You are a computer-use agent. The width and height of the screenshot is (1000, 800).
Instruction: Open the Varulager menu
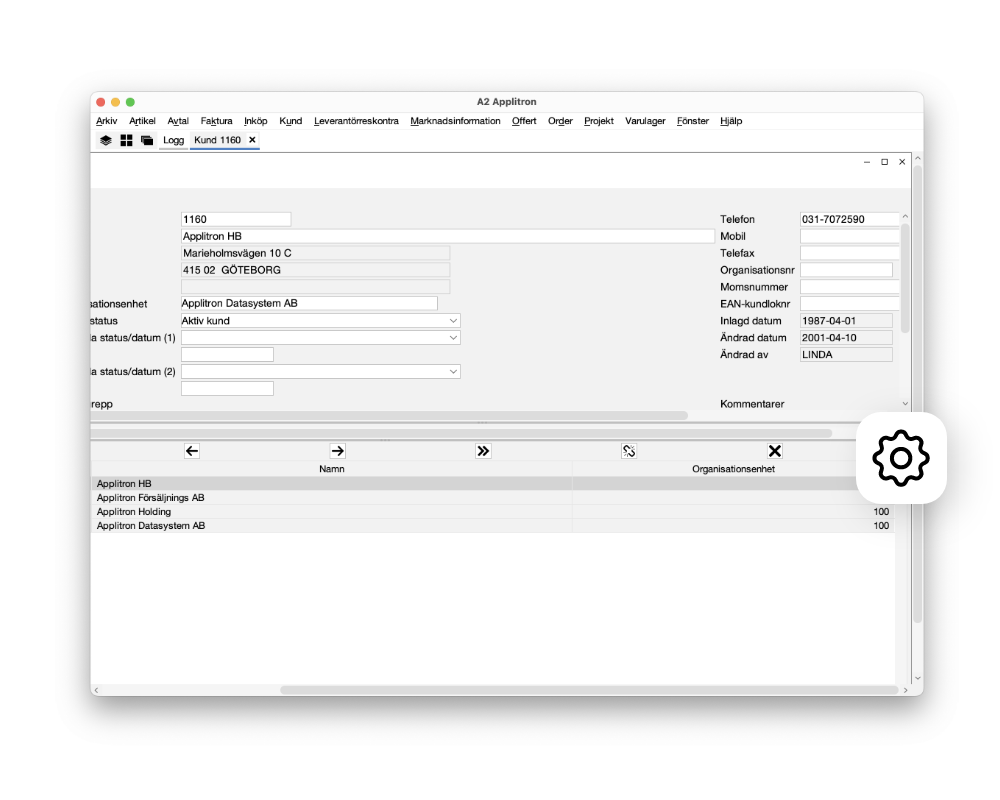pos(645,121)
